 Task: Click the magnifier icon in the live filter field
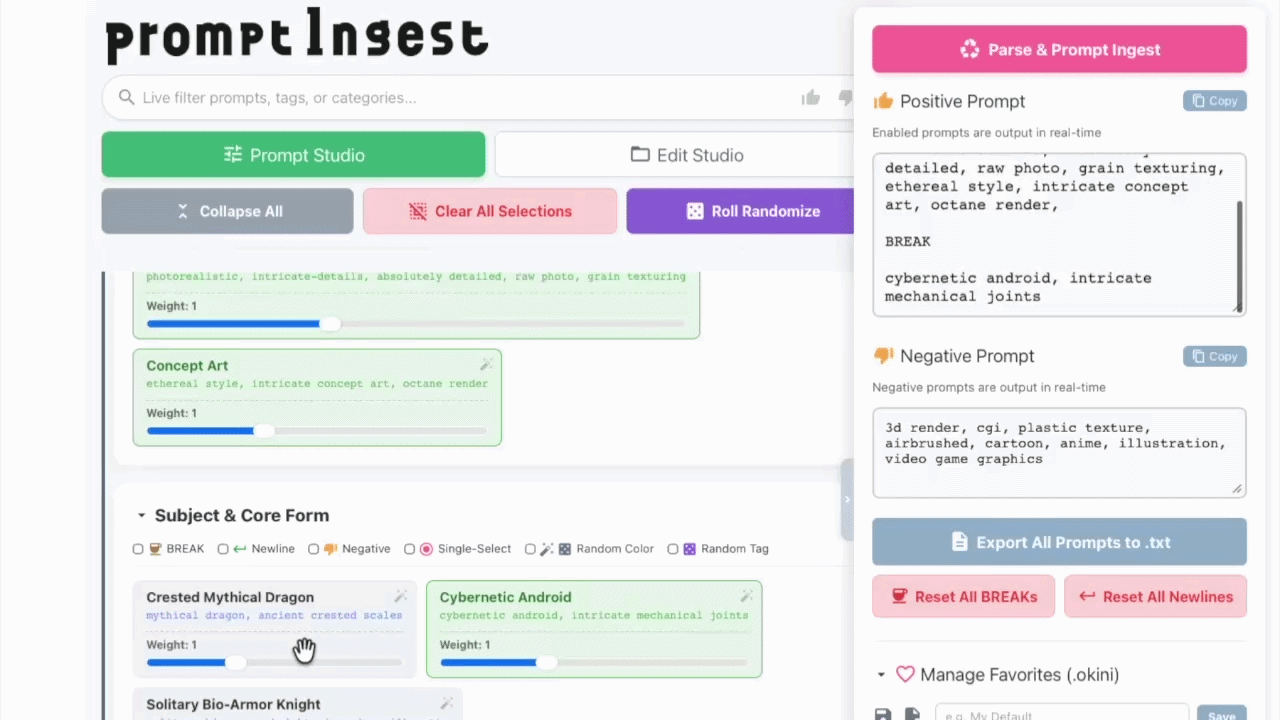tap(126, 97)
